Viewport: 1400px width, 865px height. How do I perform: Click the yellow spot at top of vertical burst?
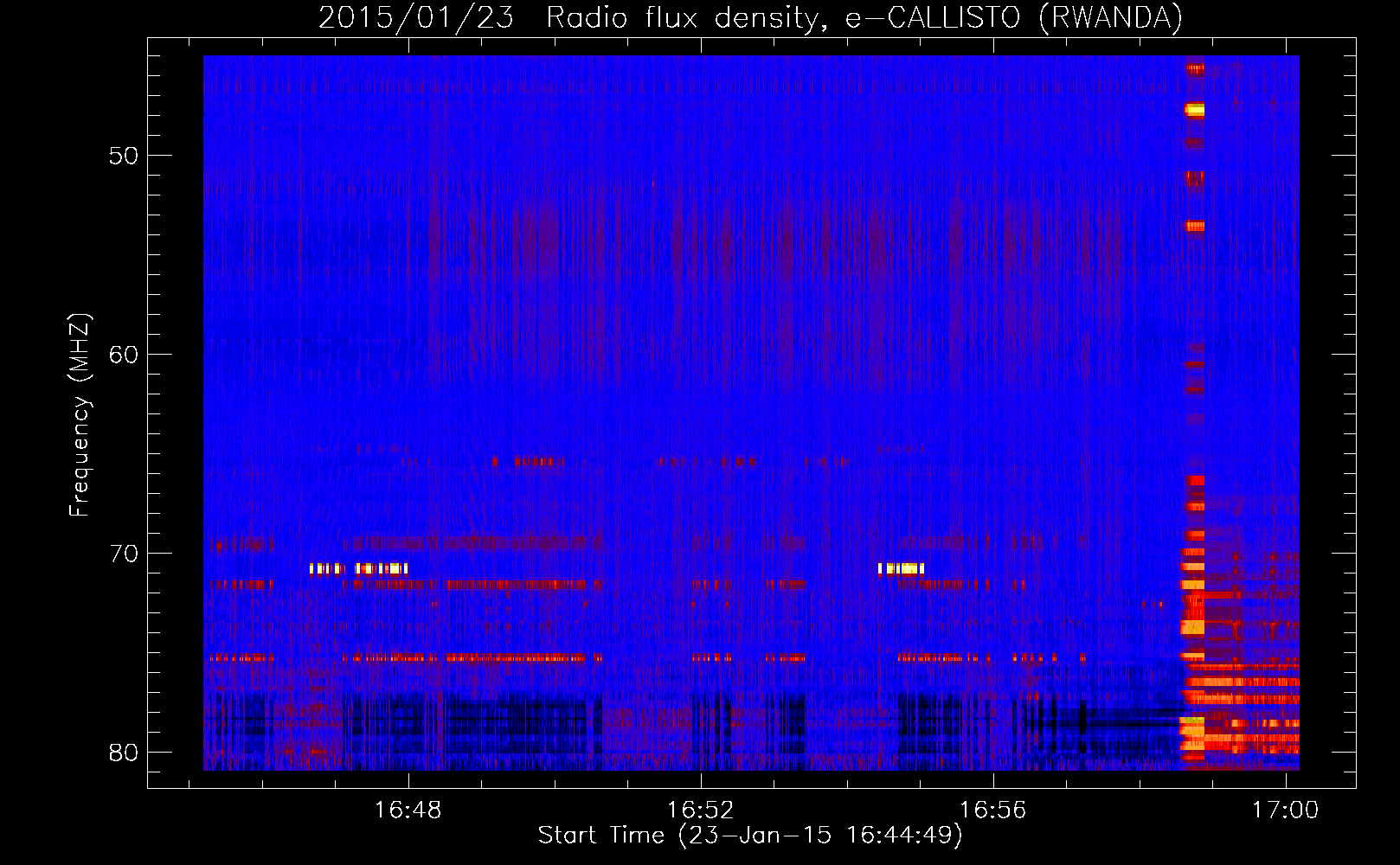(x=1195, y=110)
